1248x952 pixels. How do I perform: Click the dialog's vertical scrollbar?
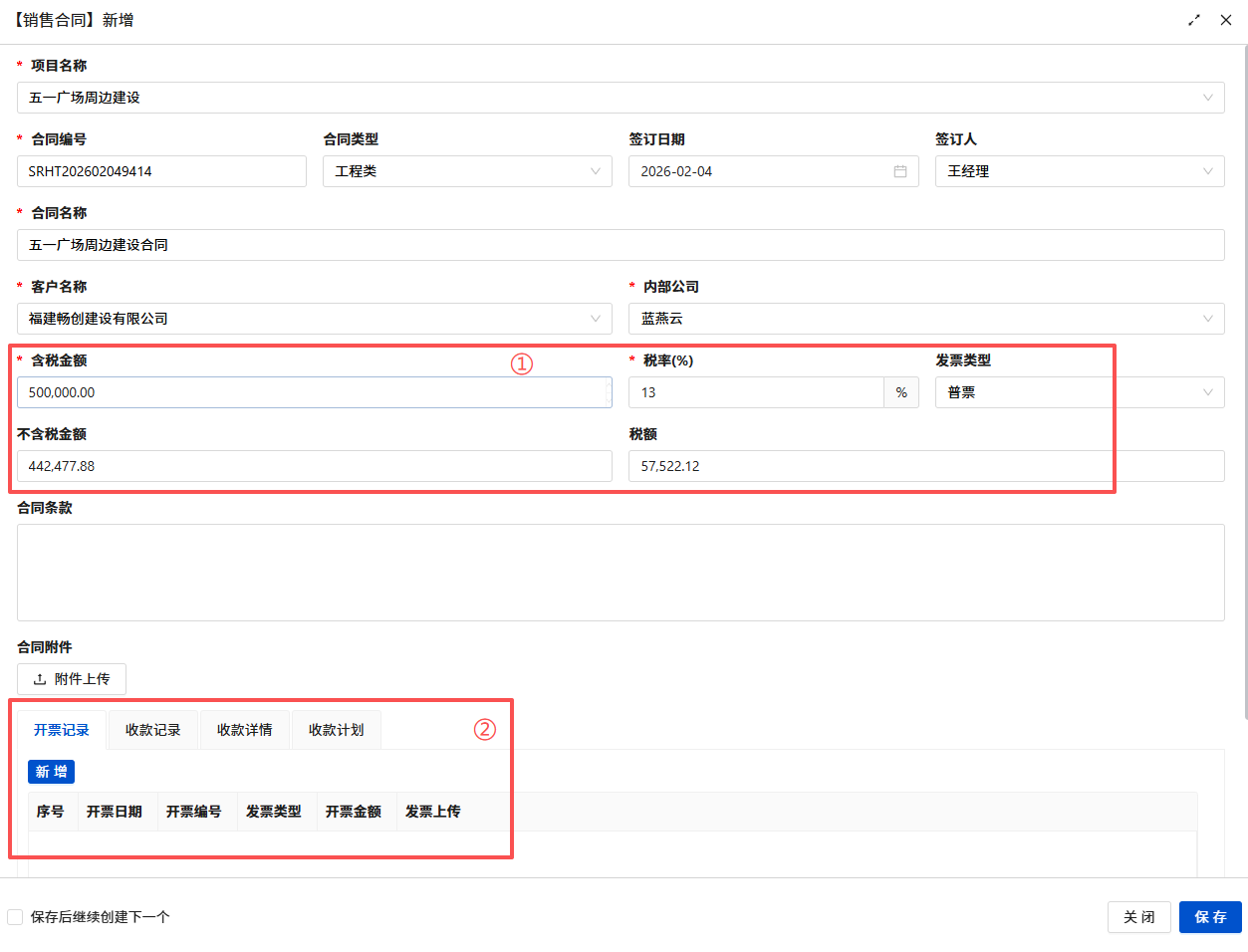pos(1245,383)
